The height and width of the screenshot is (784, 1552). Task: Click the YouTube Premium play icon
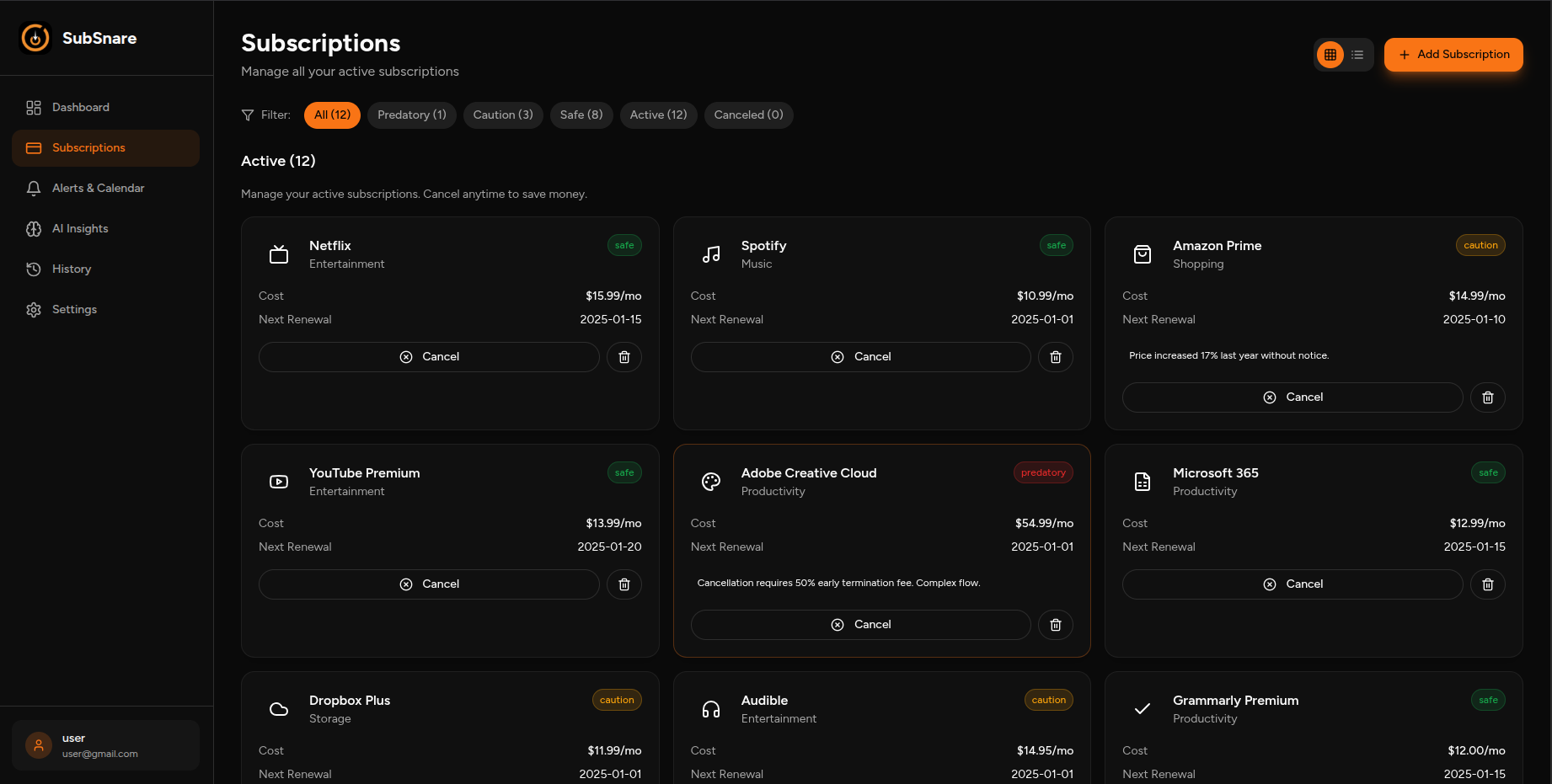point(279,482)
